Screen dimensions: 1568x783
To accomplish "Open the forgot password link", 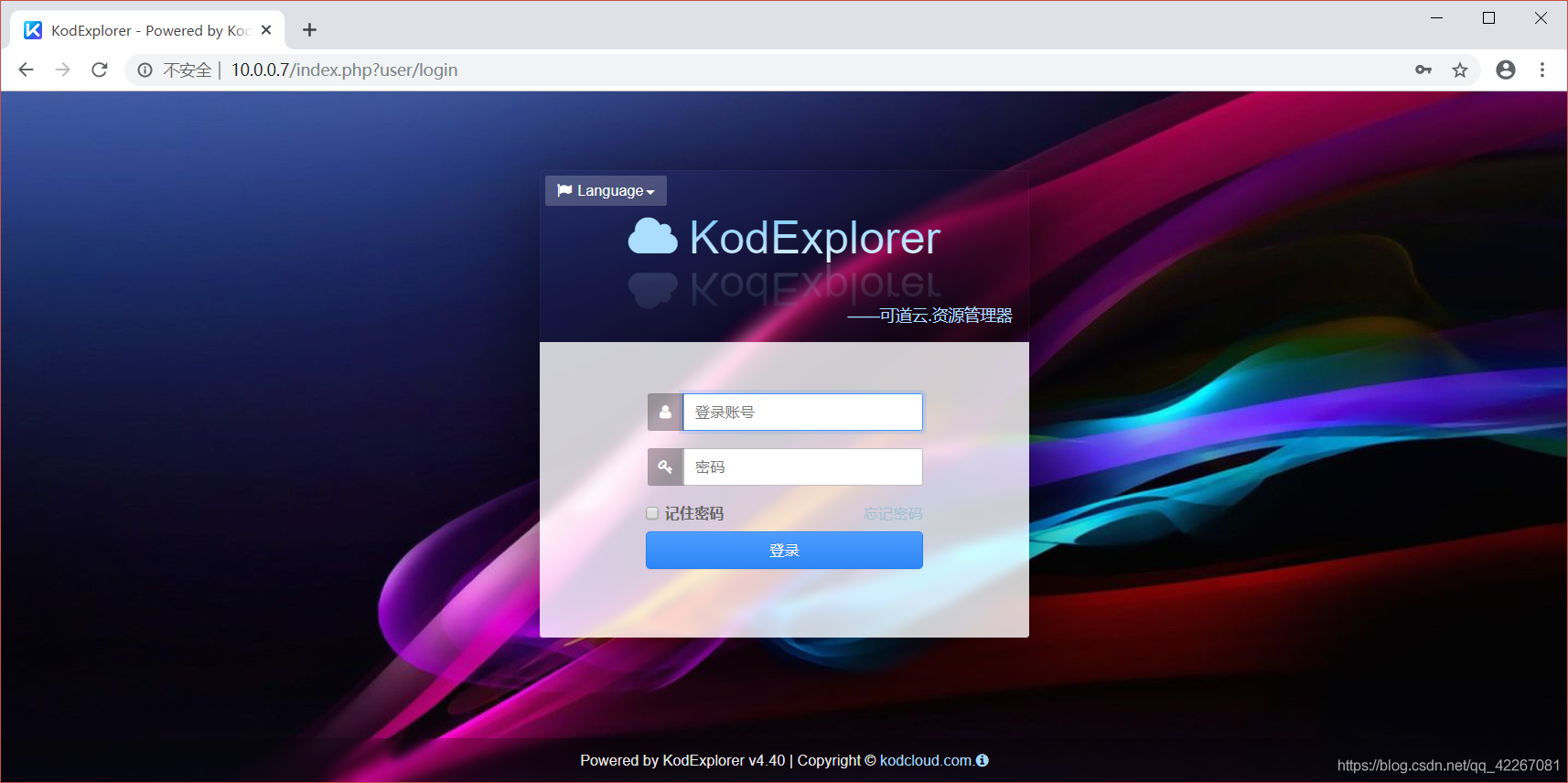I will (893, 514).
